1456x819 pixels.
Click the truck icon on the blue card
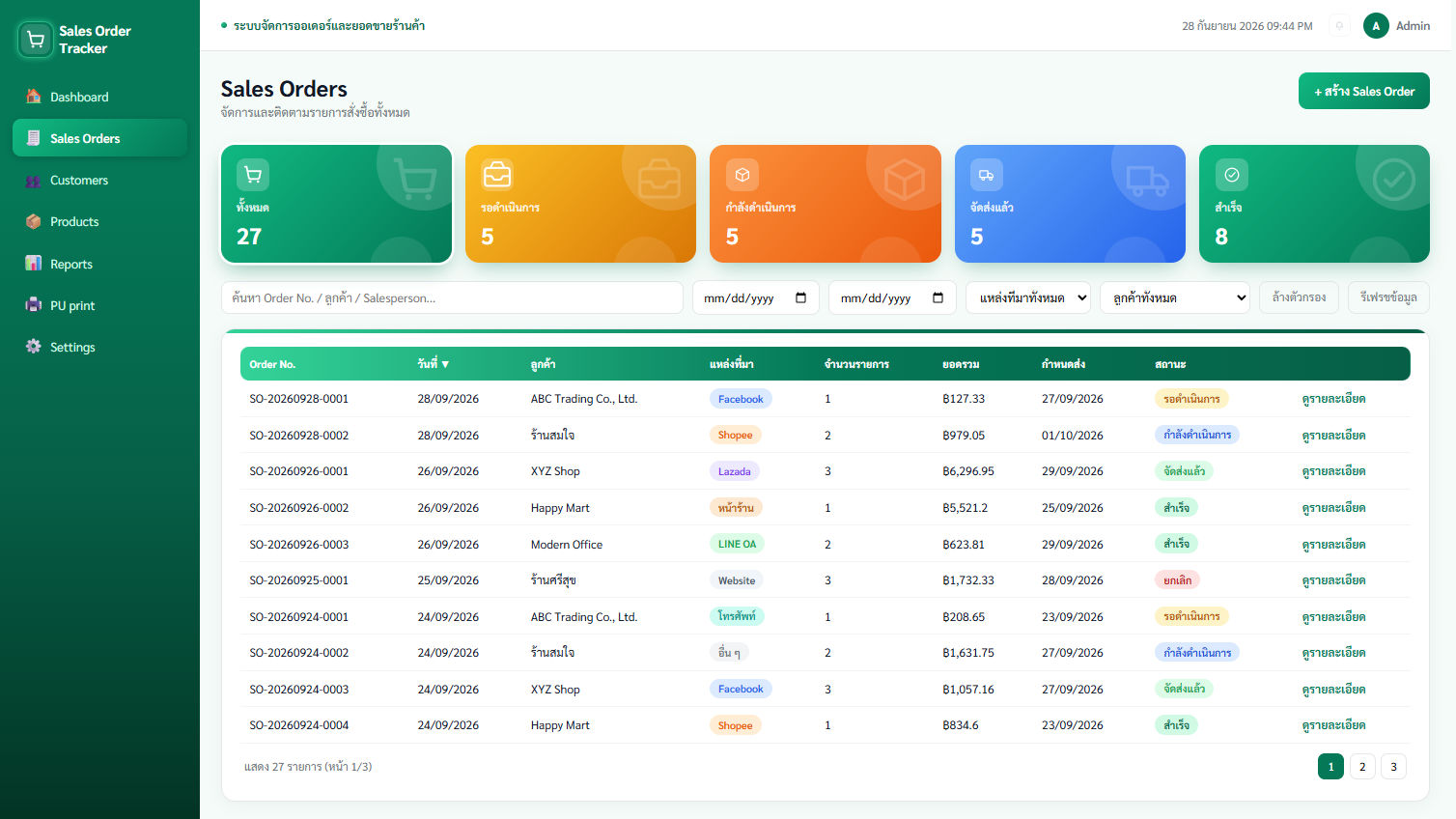[987, 175]
